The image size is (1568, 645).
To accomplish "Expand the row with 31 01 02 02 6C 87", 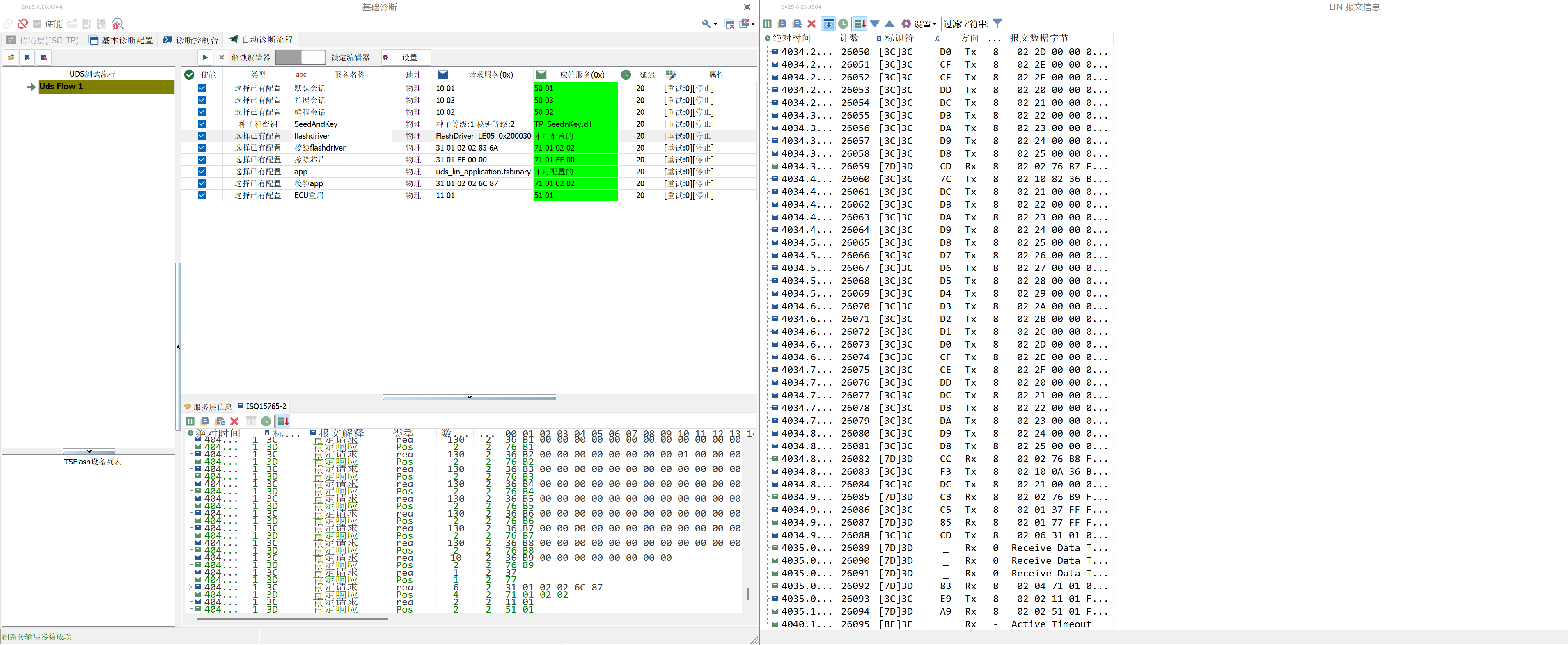I will pos(190,587).
